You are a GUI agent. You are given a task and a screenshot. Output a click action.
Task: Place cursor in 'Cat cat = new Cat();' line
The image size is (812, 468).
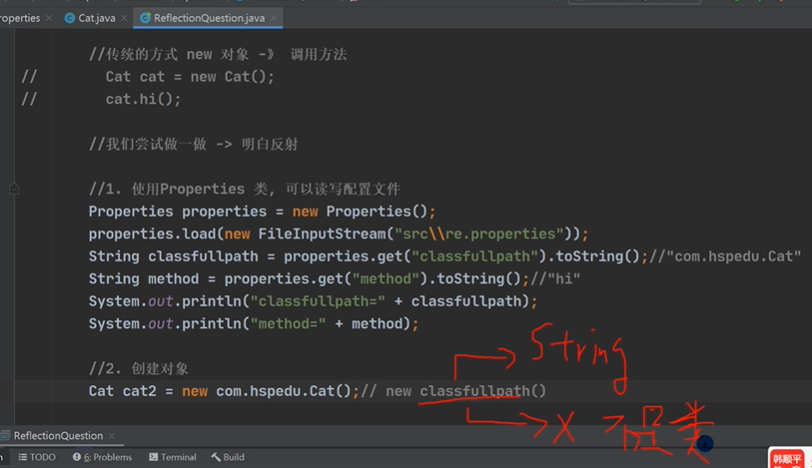pyautogui.click(x=190, y=77)
